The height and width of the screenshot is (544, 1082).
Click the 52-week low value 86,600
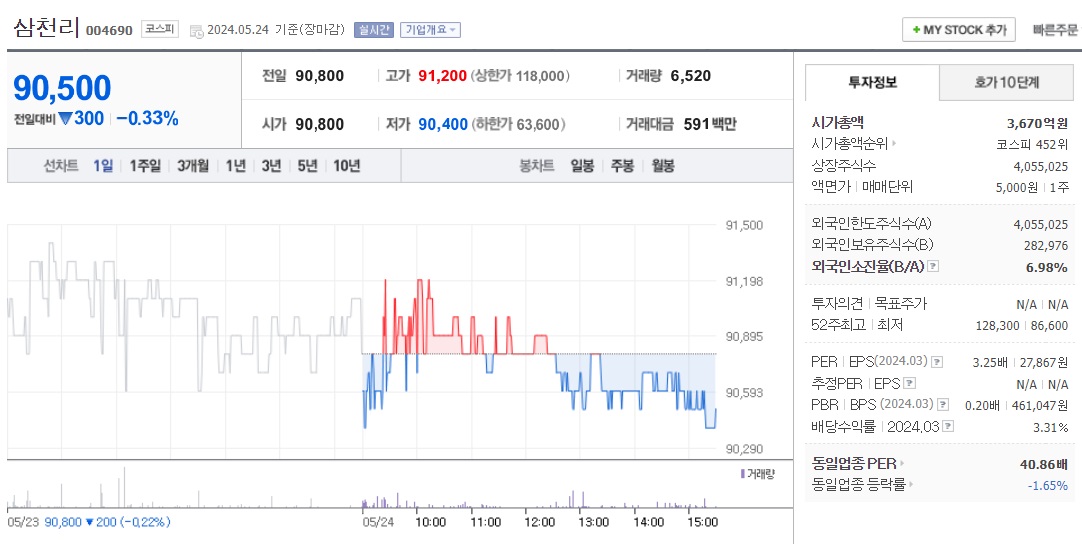(x=1050, y=325)
